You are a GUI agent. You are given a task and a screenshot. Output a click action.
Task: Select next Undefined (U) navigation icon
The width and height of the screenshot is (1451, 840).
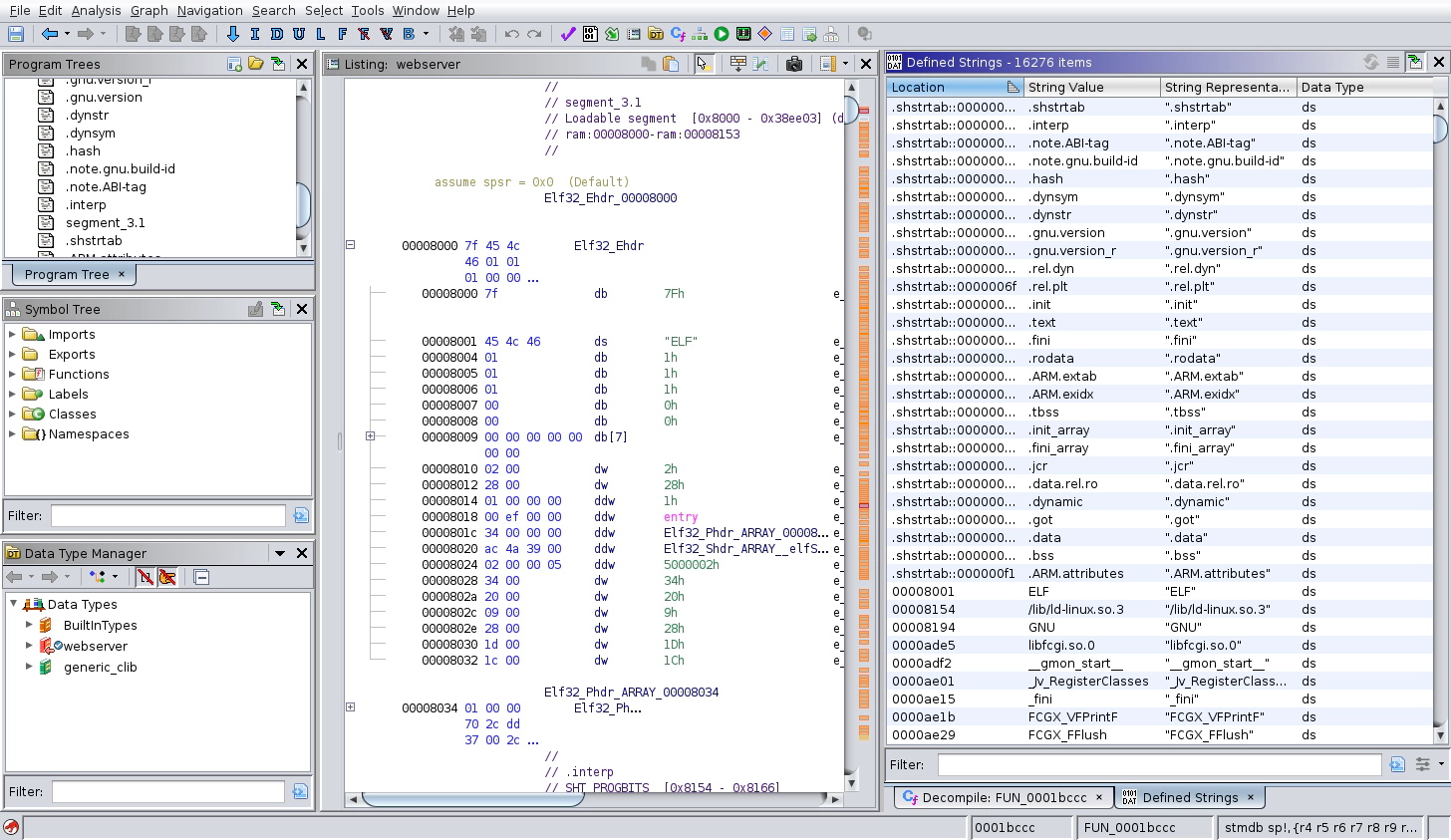[299, 34]
